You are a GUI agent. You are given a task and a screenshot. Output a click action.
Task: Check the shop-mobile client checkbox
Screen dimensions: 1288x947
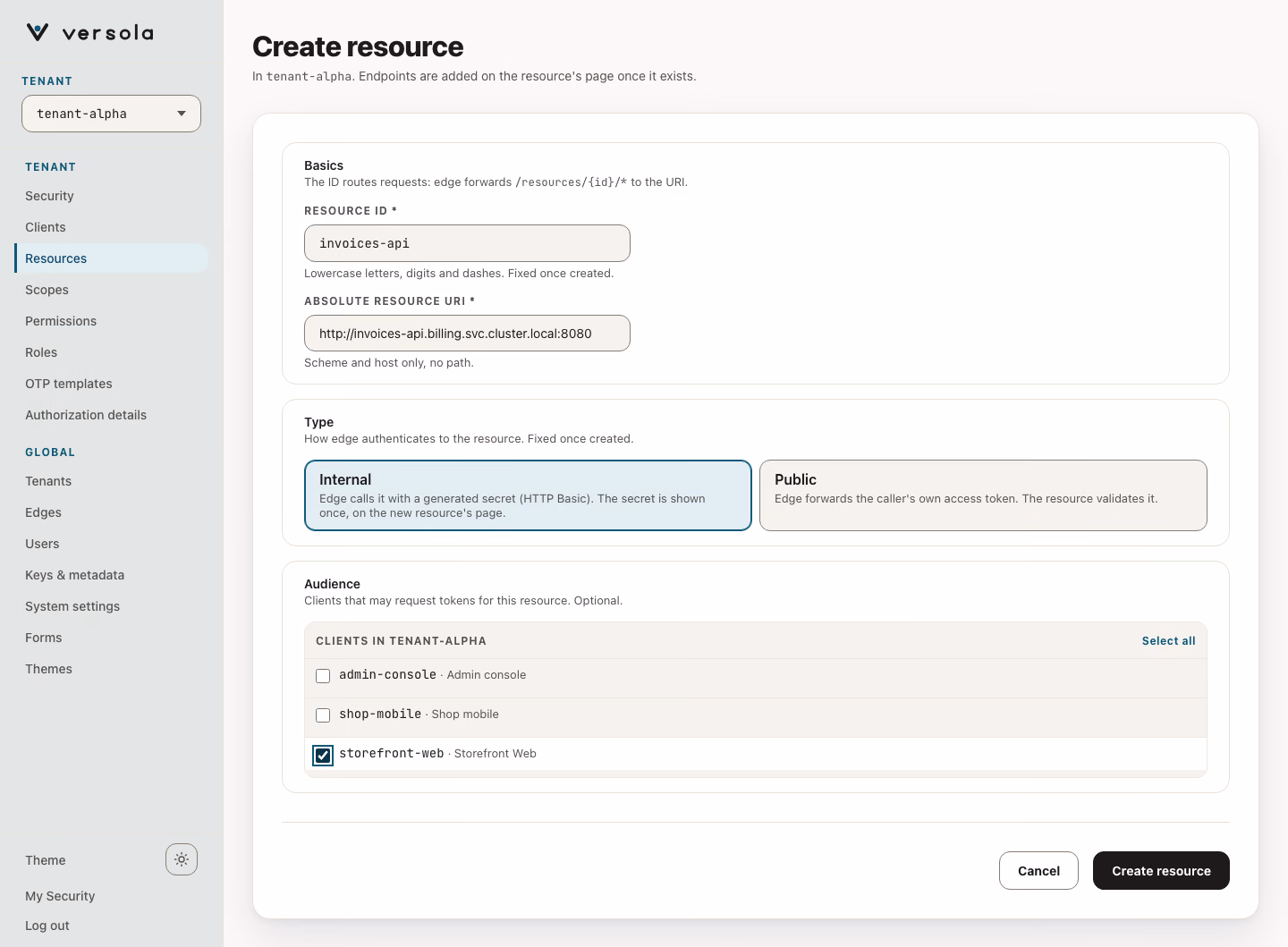tap(323, 715)
